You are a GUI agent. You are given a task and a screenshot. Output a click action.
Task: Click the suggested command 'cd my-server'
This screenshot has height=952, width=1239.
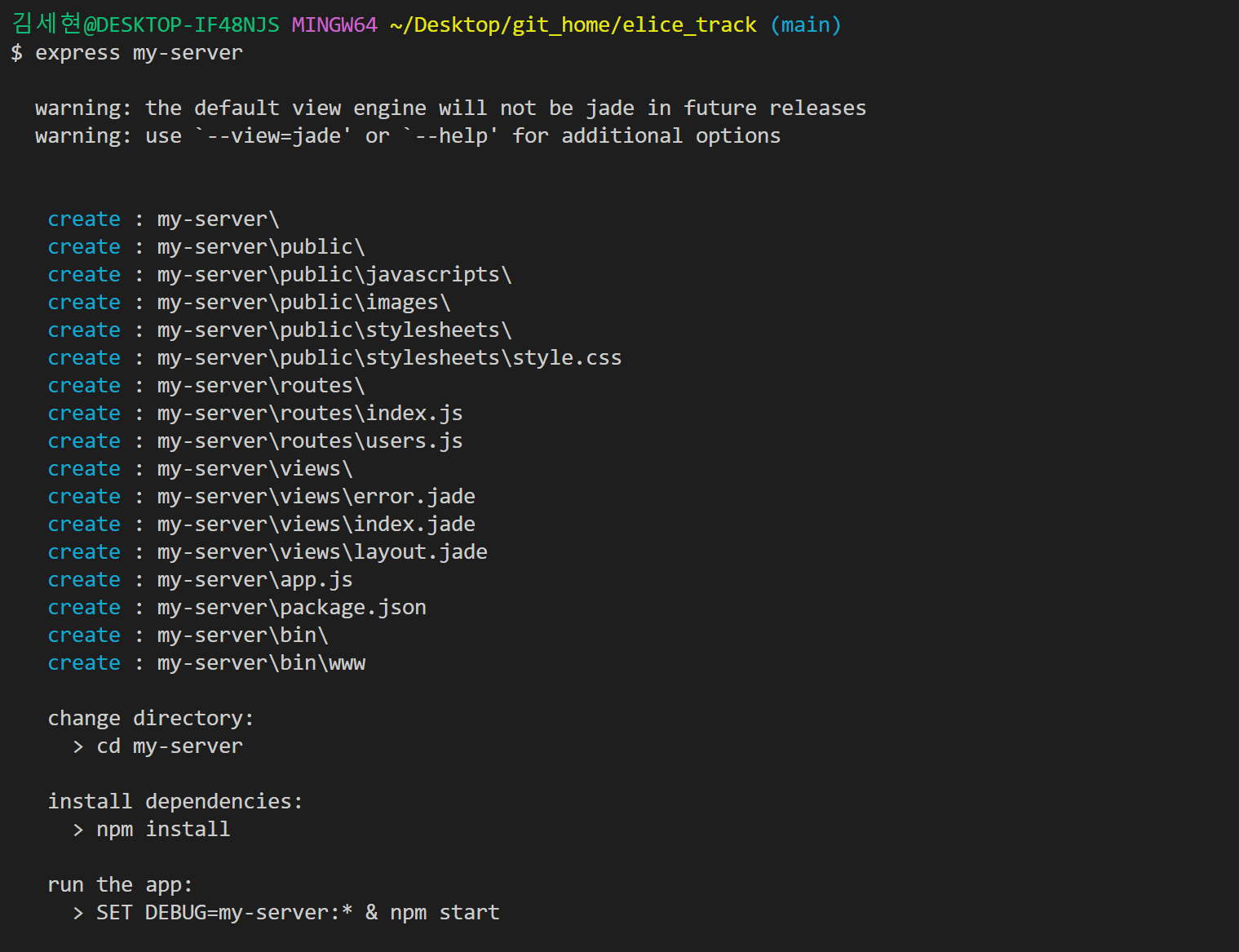170,746
